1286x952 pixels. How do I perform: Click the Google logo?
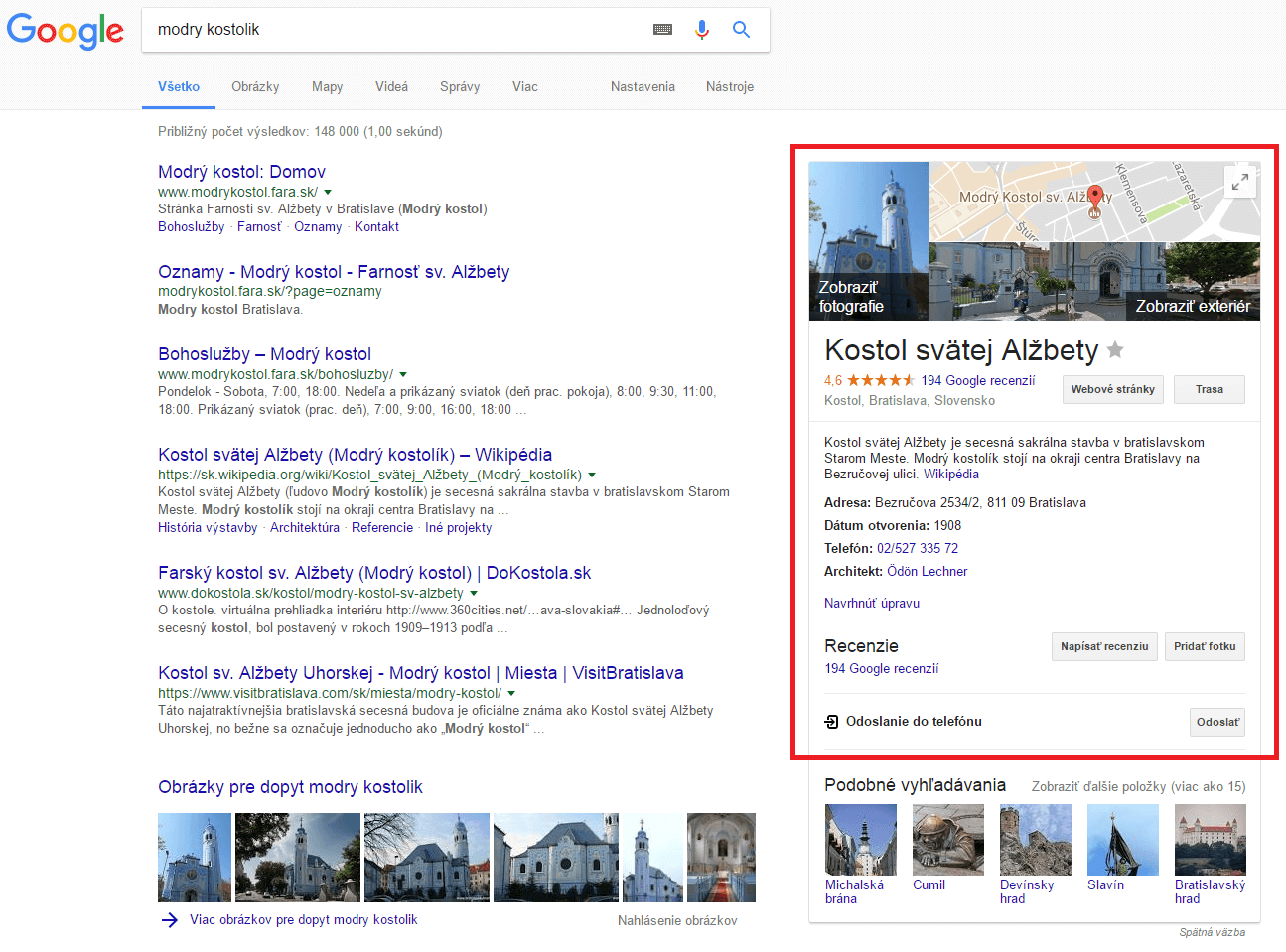(x=66, y=31)
